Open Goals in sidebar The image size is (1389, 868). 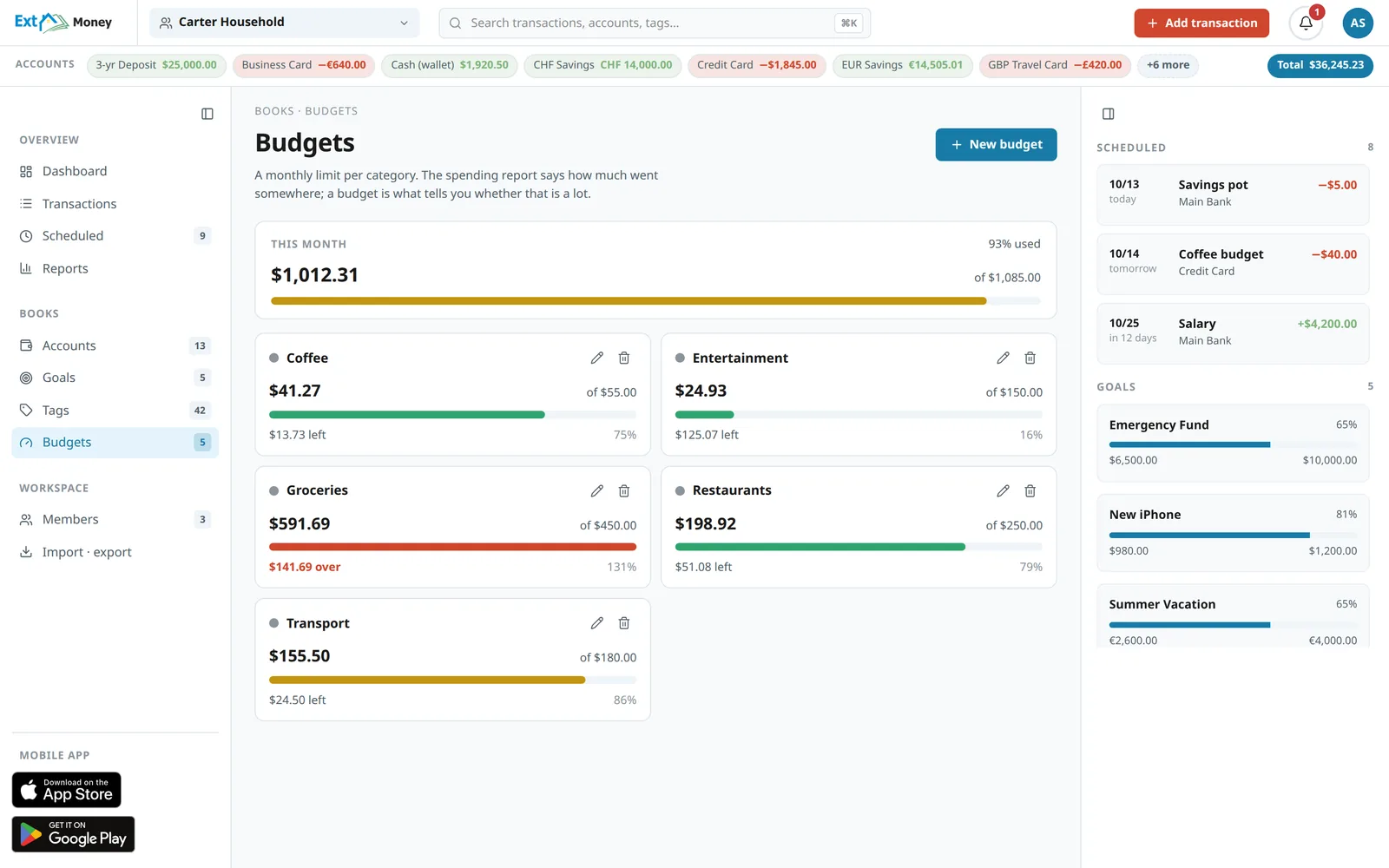coord(115,378)
